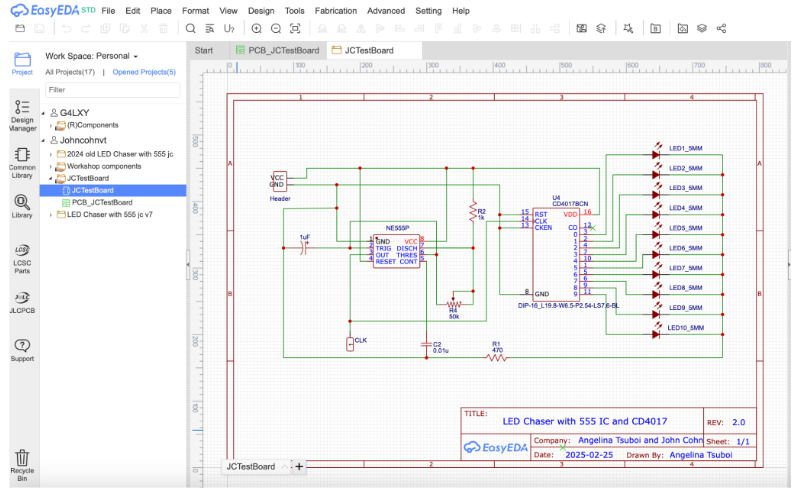The height and width of the screenshot is (493, 797).
Task: Open the Recycle Bin
Action: click(x=22, y=461)
